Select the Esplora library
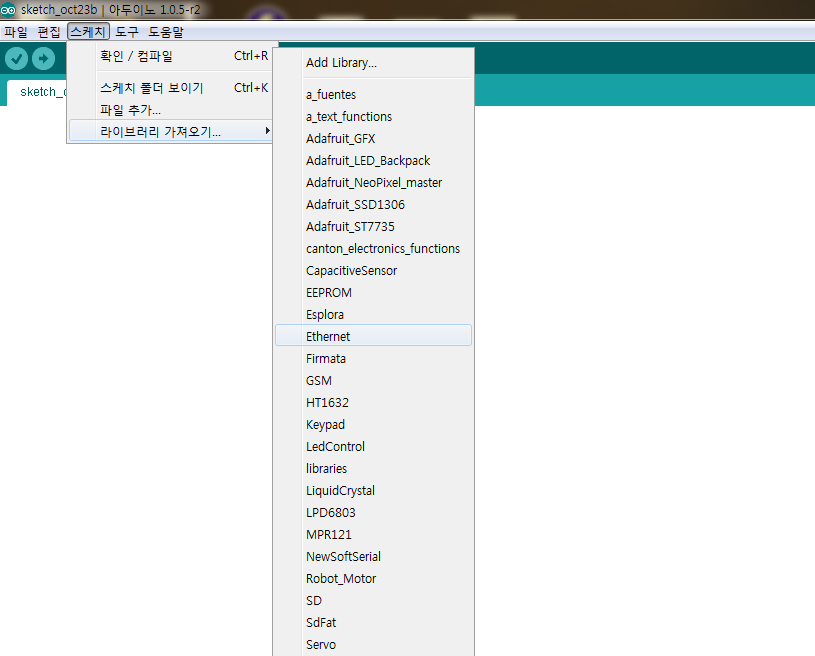815x656 pixels. coord(373,315)
